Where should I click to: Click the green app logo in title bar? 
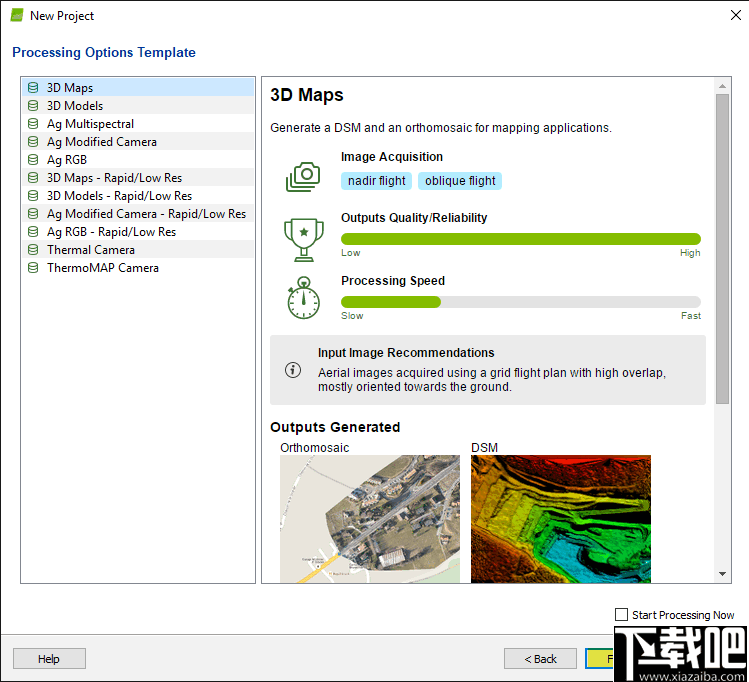17,15
